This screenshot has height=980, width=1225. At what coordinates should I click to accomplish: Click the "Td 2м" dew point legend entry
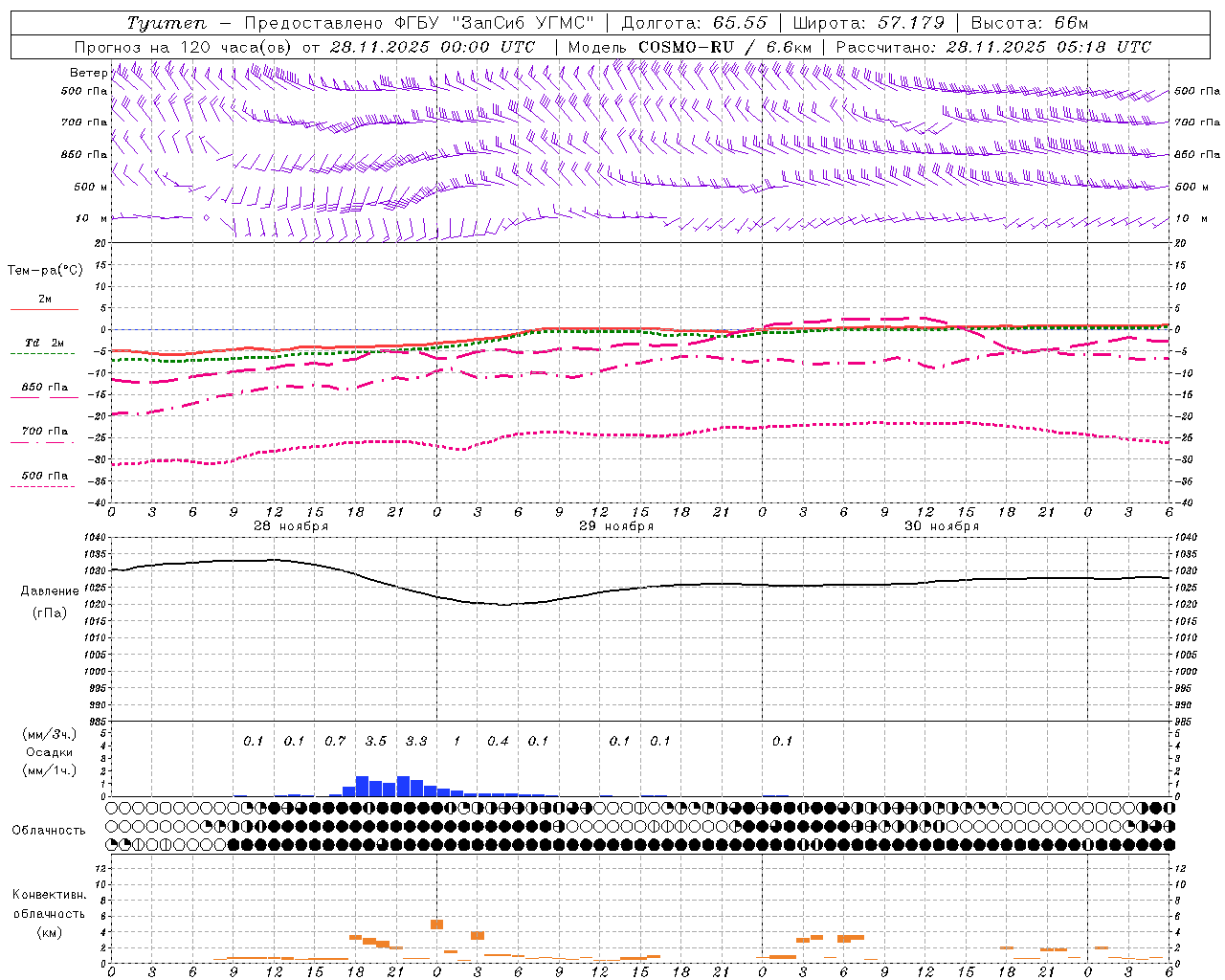pos(45,343)
